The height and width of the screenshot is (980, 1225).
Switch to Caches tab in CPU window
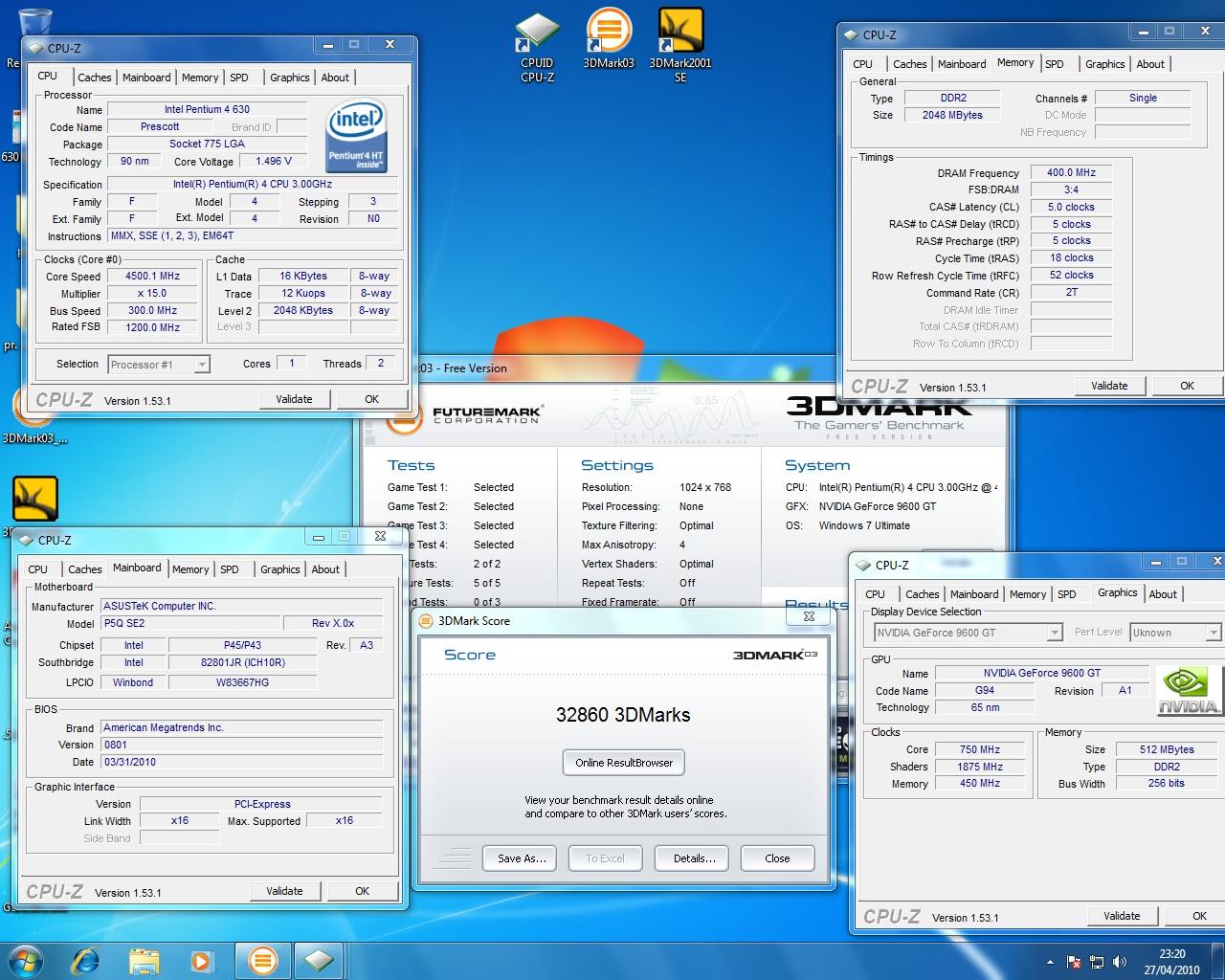[95, 78]
